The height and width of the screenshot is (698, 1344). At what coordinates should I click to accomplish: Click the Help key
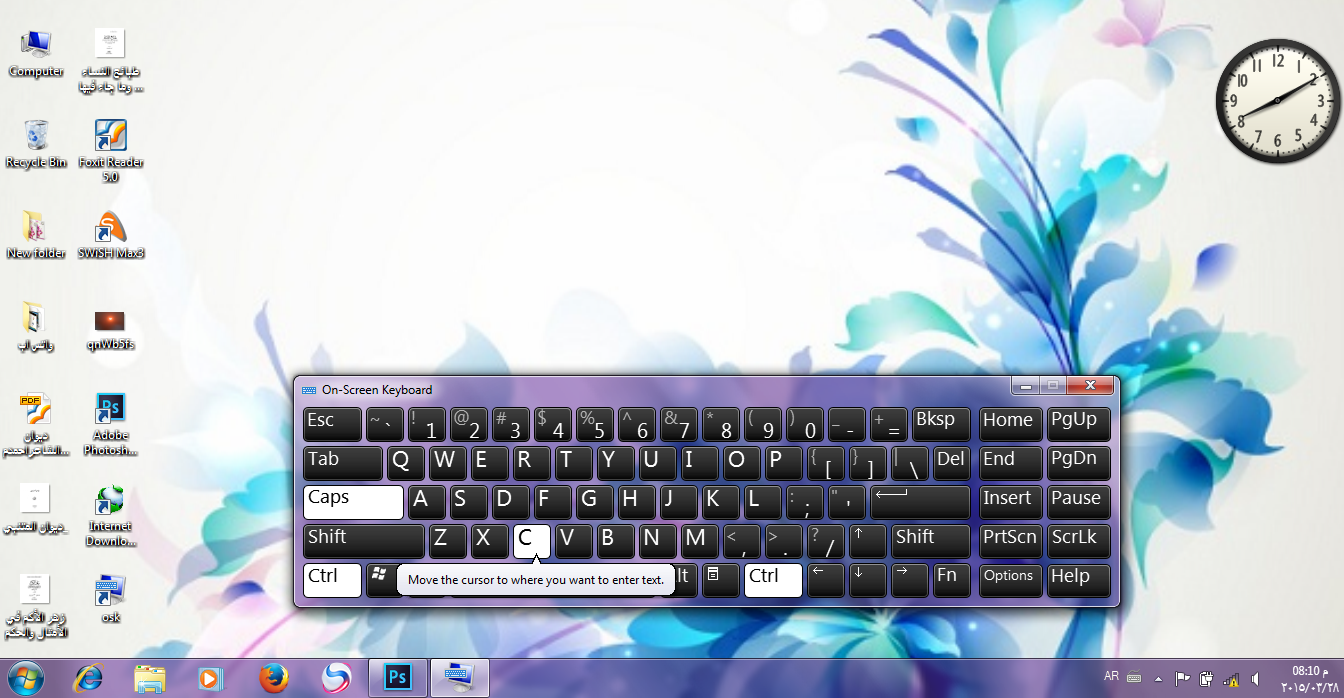pos(1078,580)
